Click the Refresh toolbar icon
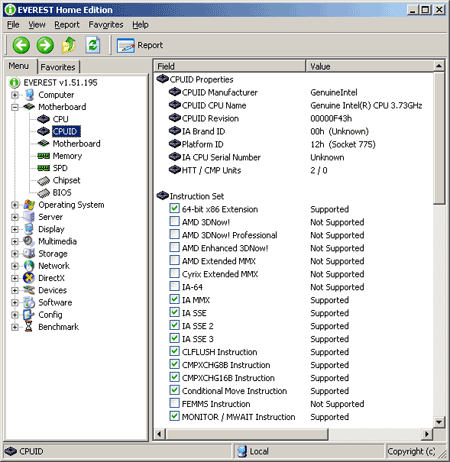Viewport: 450px width, 462px height. tap(93, 45)
